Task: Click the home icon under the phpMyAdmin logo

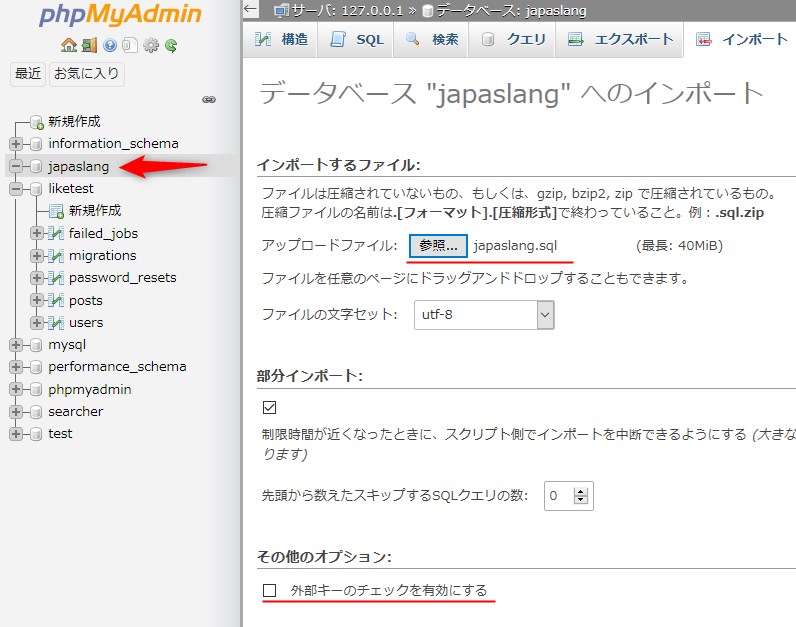Action: 68,45
